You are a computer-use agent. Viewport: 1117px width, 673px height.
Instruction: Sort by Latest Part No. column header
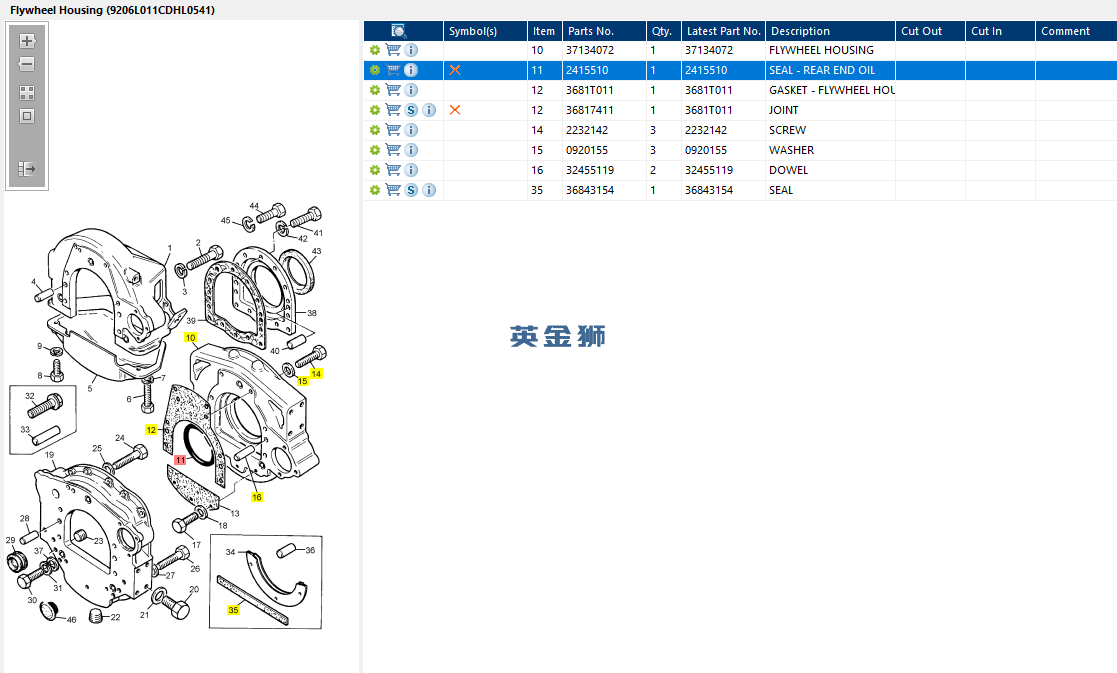coord(723,31)
